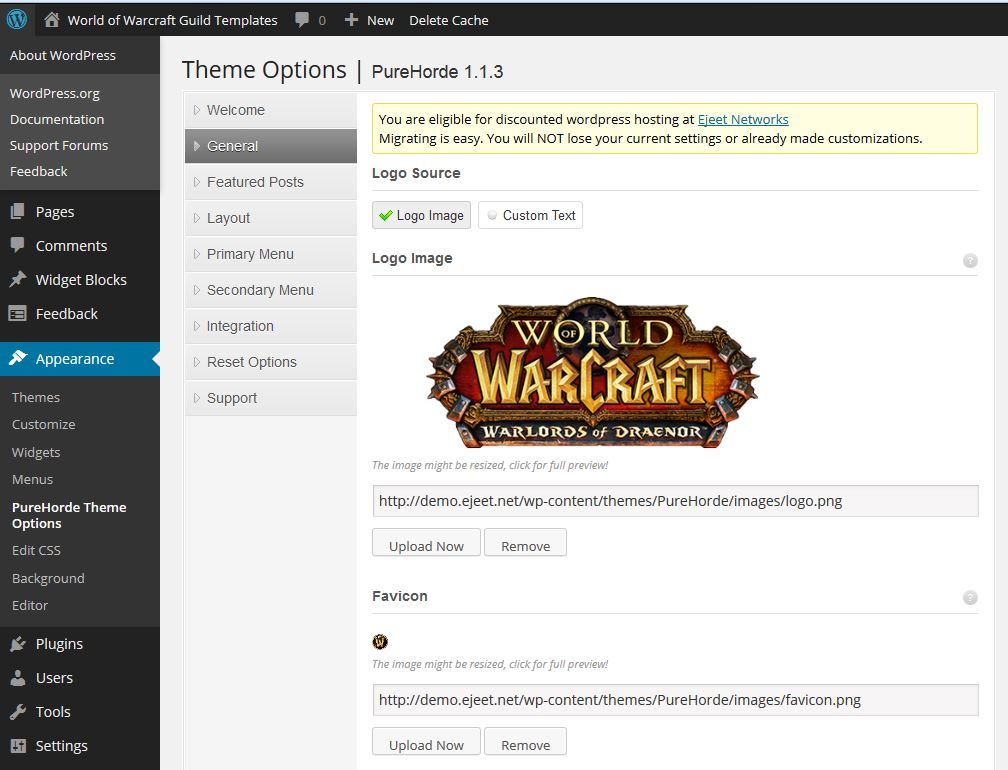1008x770 pixels.
Task: Click the Comments sidebar icon
Action: (18, 245)
